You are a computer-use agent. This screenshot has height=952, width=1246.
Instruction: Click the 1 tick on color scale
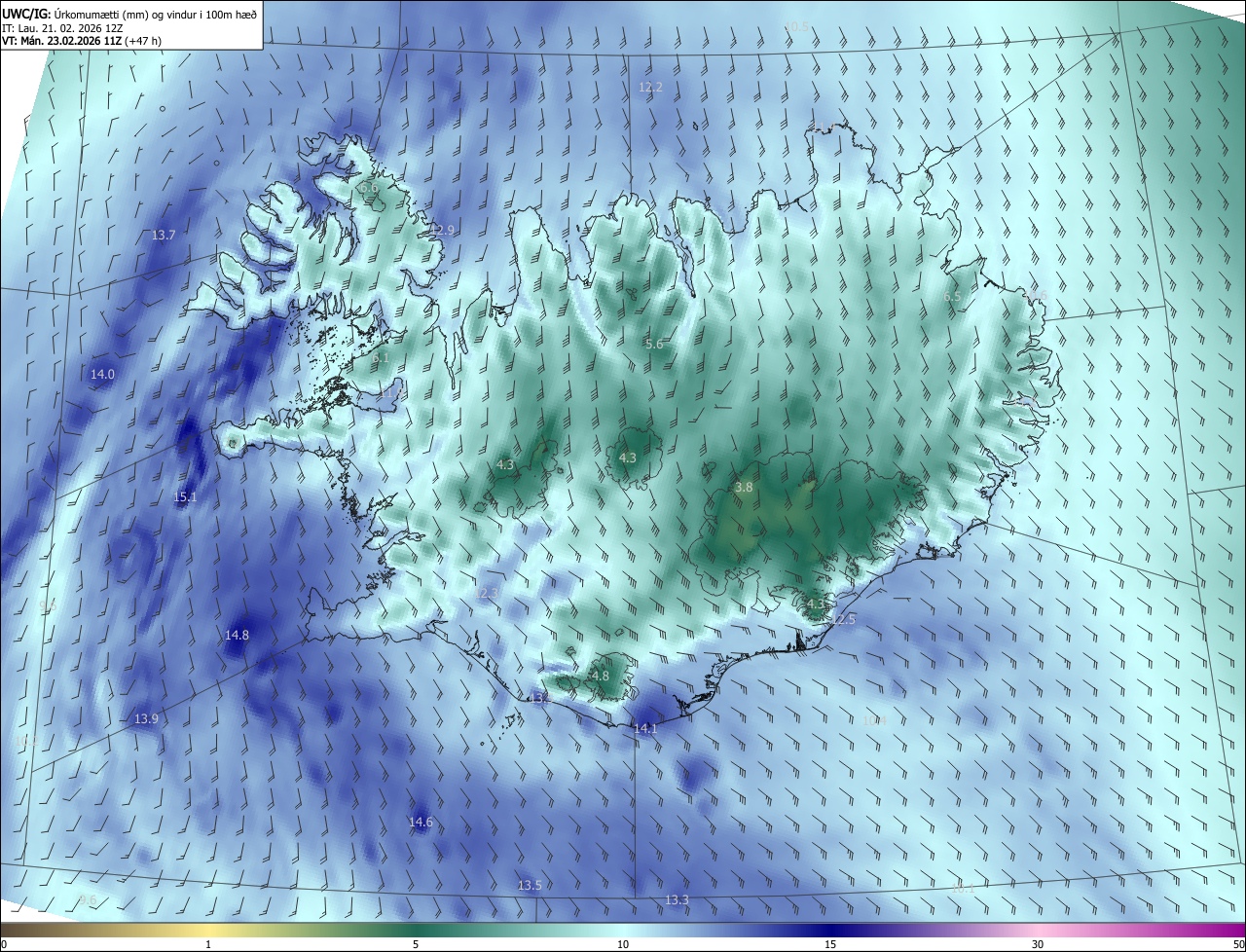(208, 944)
